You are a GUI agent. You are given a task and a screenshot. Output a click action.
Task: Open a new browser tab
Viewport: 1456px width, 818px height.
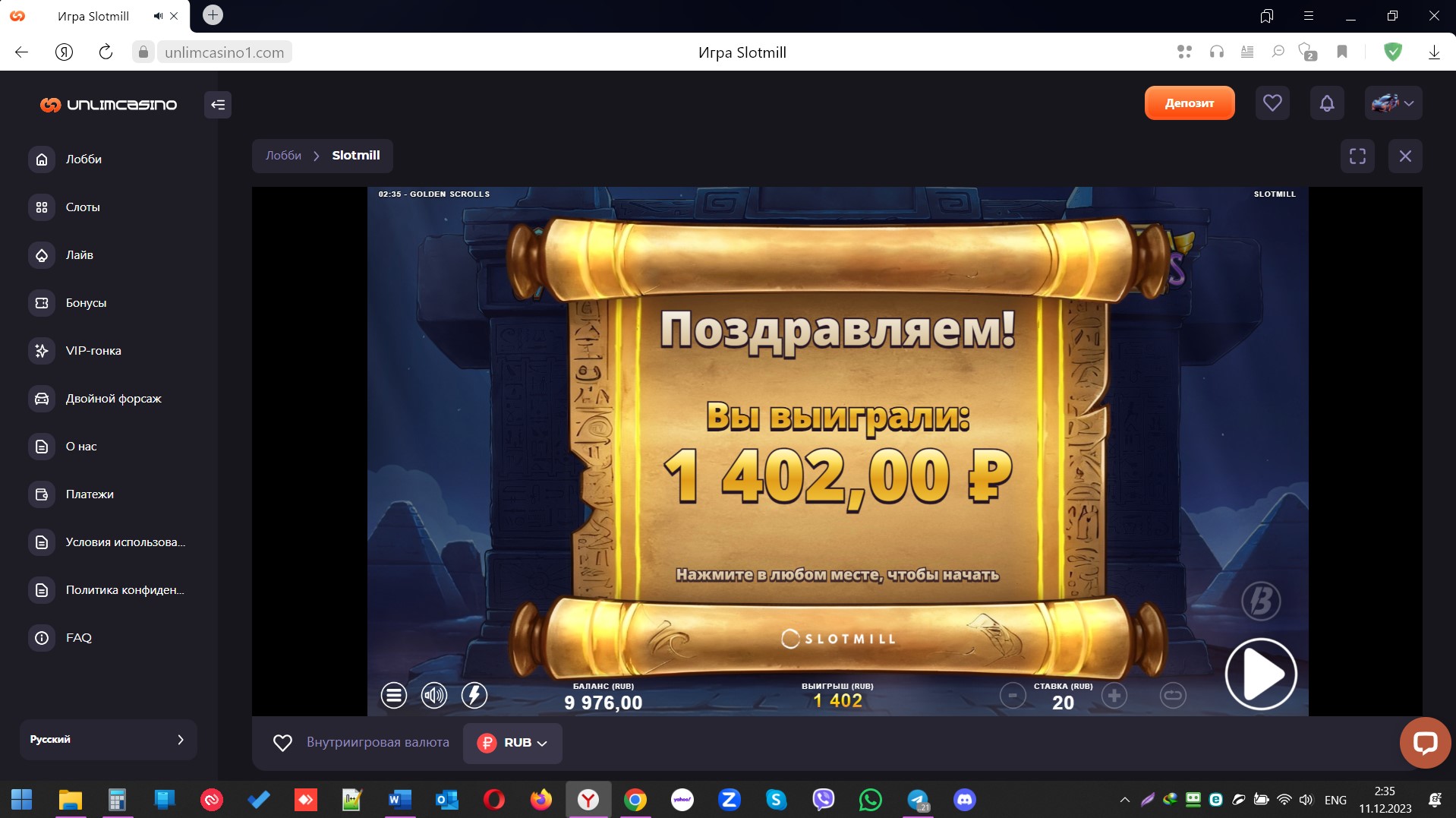tap(213, 15)
